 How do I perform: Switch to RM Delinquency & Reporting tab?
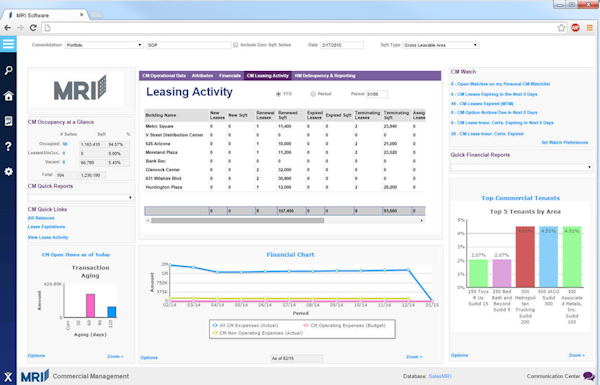[x=325, y=76]
